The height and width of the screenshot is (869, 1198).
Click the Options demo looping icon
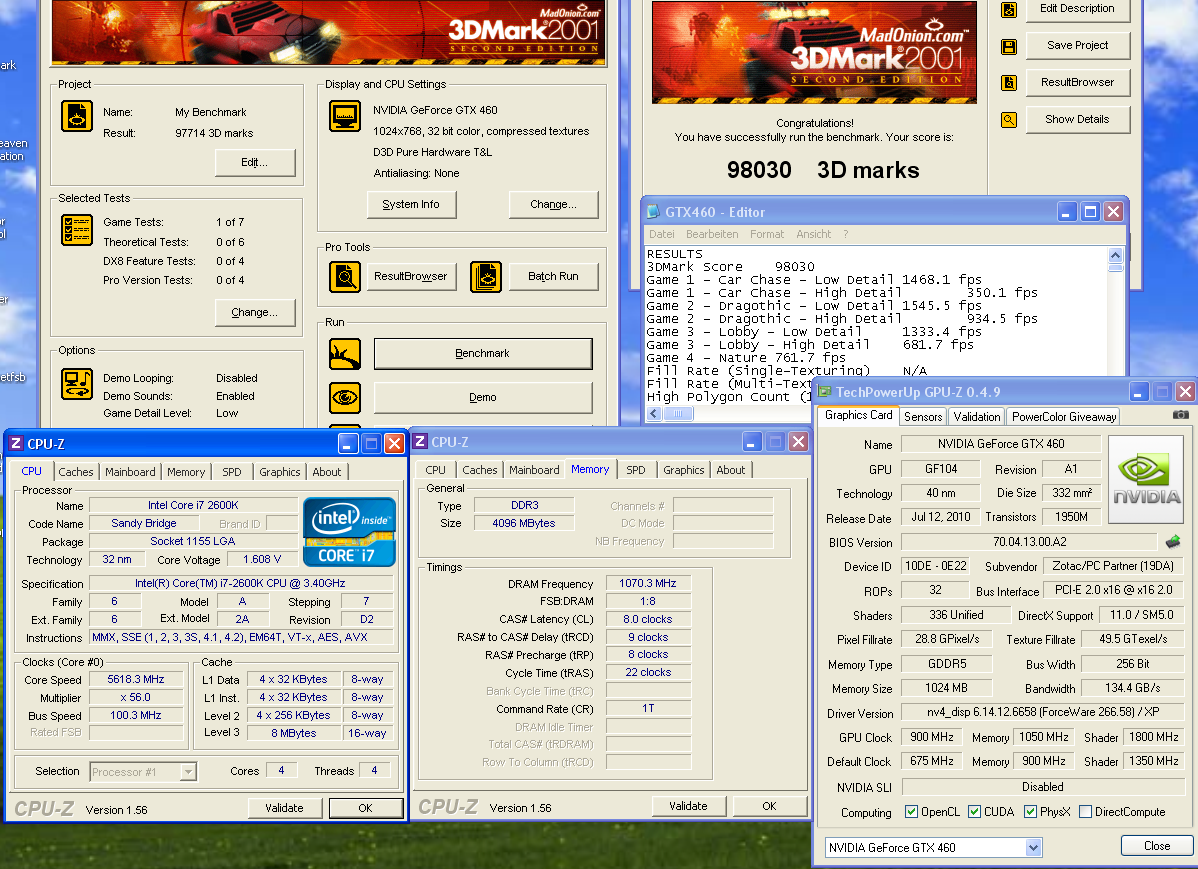pyautogui.click(x=76, y=384)
